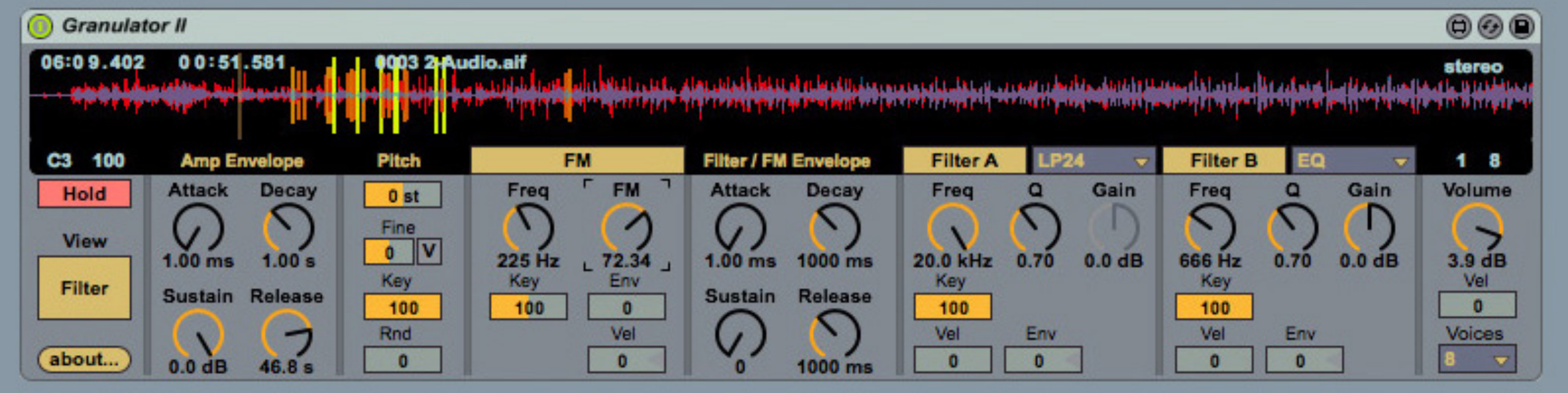The image size is (1568, 393).
Task: Open the EQ filter type dropdown
Action: click(1352, 161)
